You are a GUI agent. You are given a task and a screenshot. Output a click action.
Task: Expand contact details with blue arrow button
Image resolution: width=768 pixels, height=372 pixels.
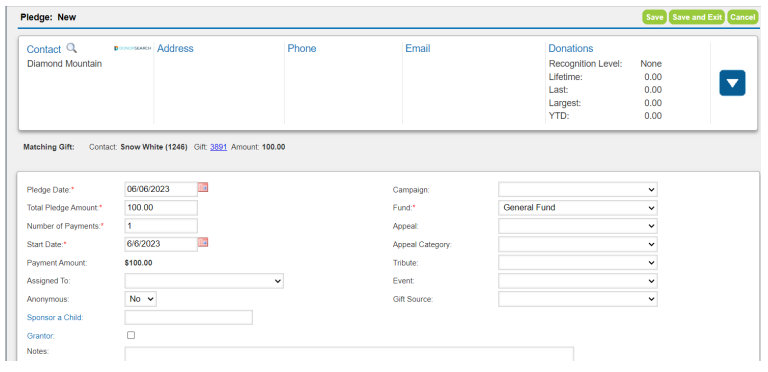pos(732,83)
